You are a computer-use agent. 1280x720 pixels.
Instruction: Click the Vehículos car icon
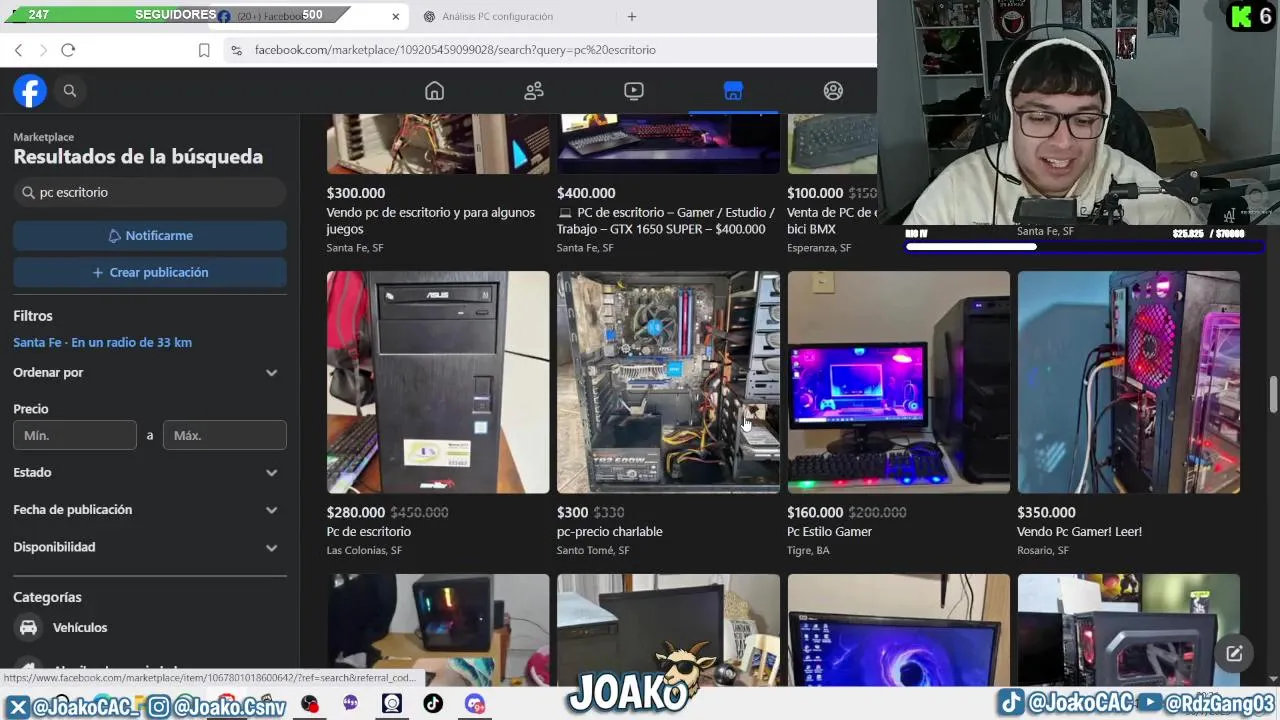click(29, 628)
